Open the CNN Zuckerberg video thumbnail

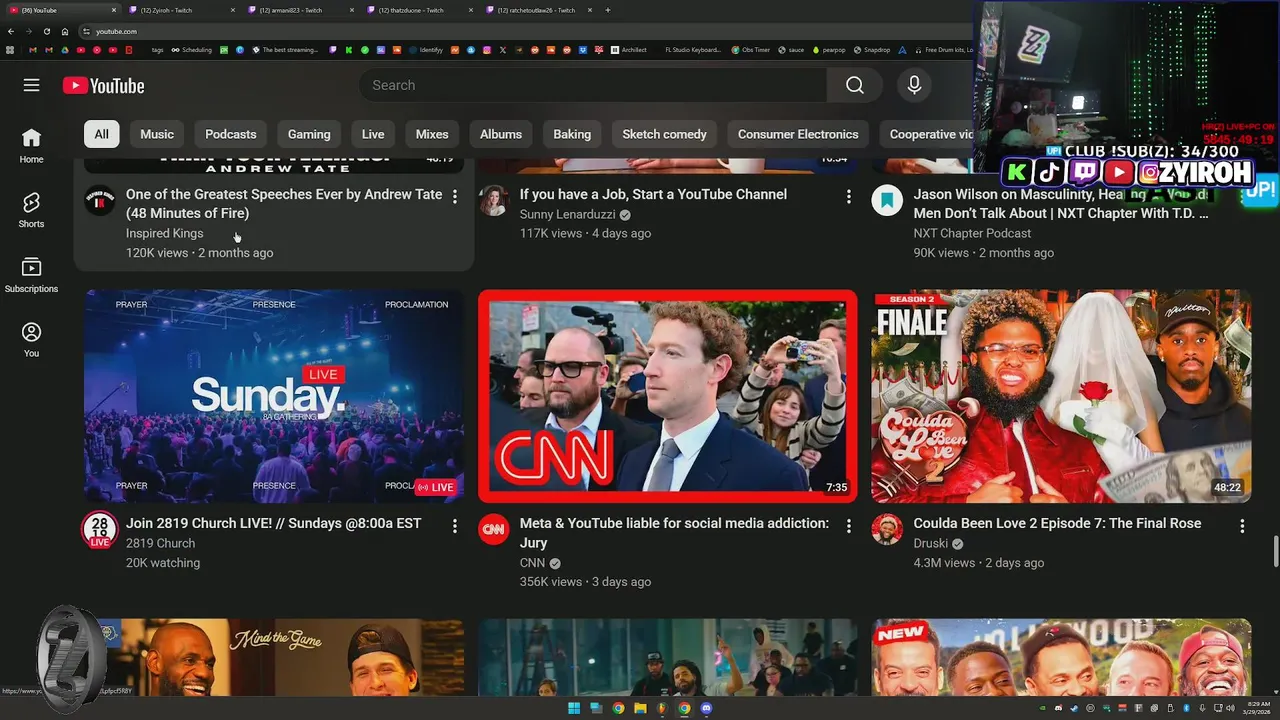(x=668, y=396)
